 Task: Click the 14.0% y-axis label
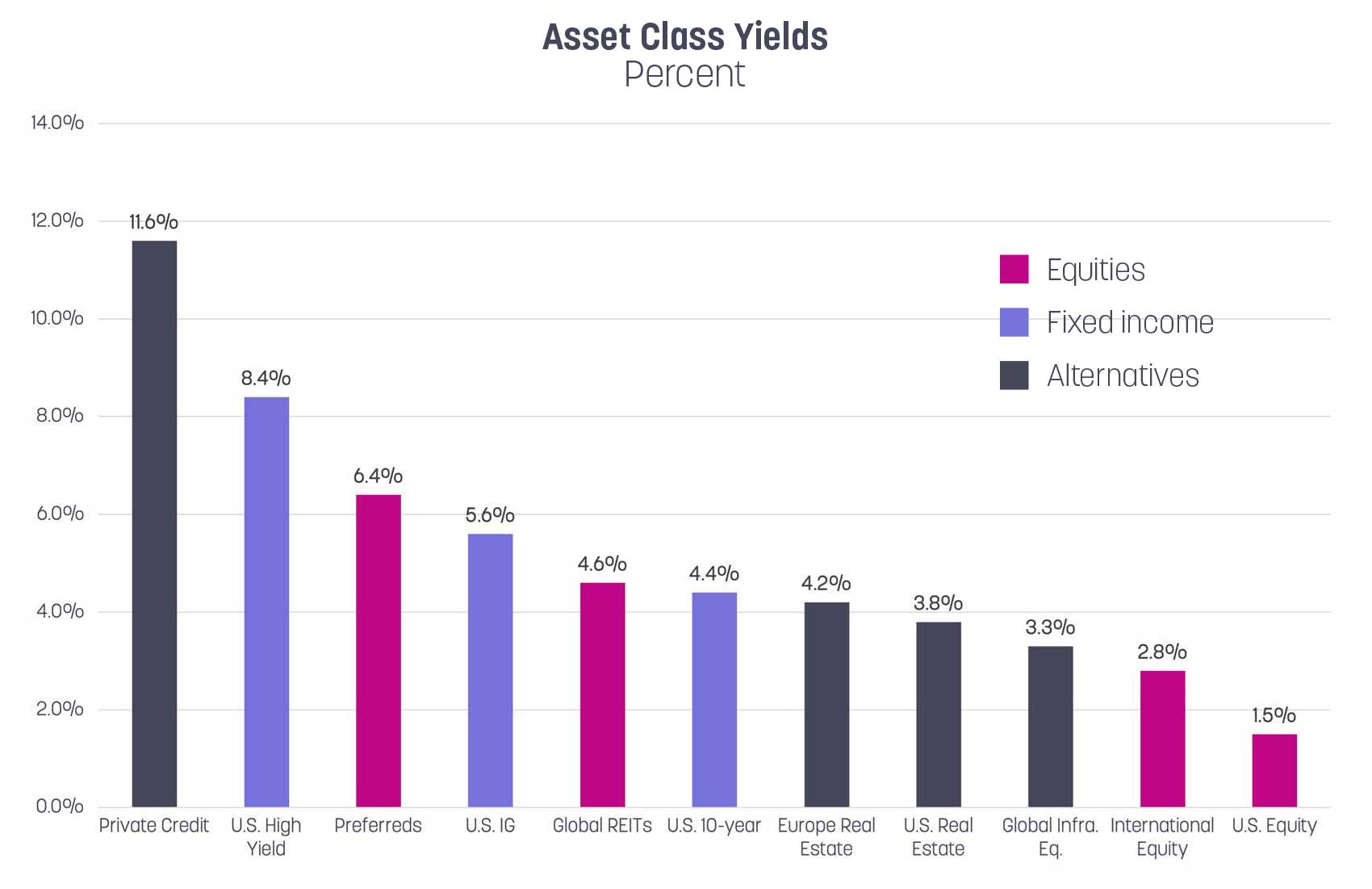click(x=57, y=123)
